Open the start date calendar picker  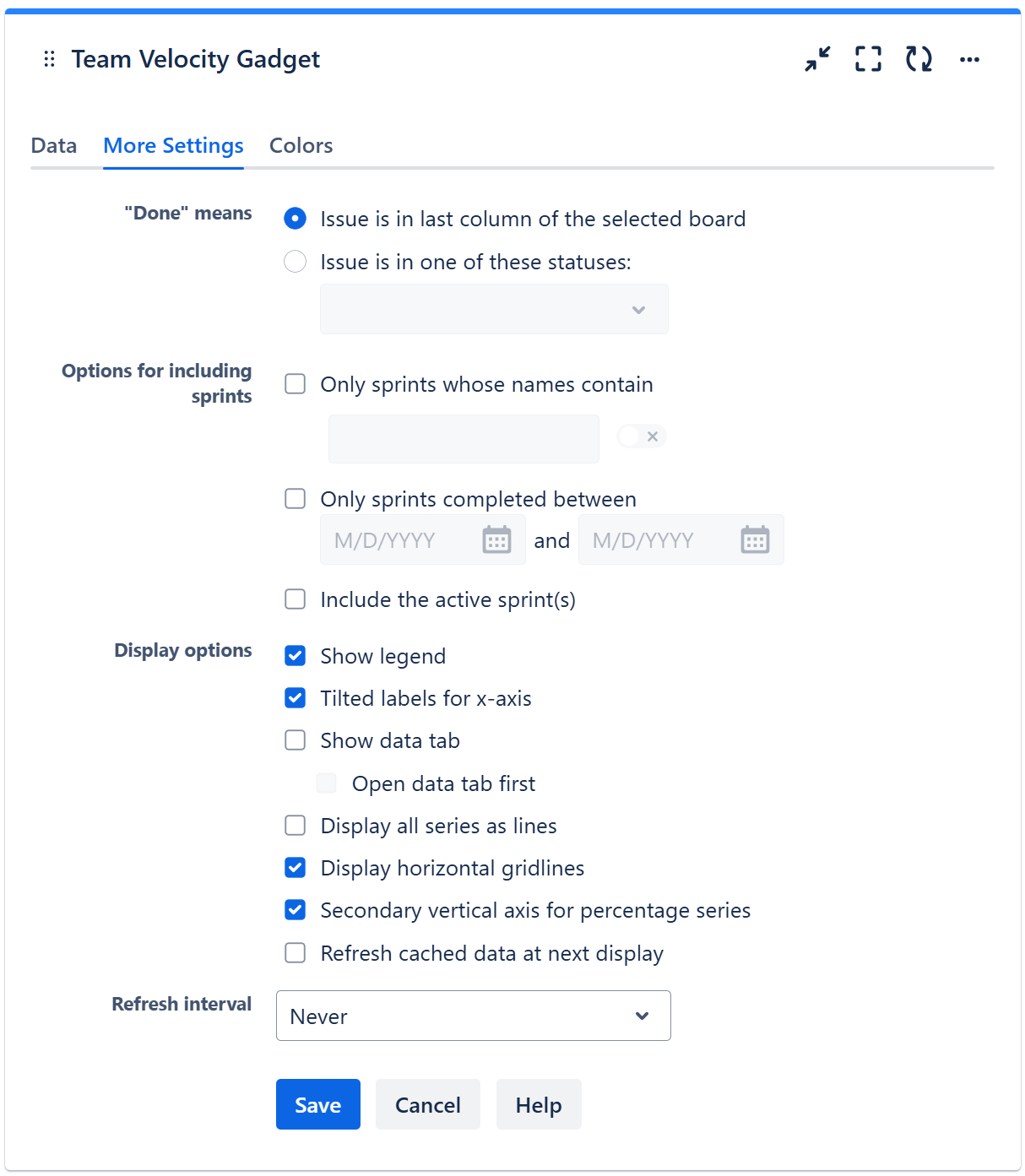pos(496,539)
